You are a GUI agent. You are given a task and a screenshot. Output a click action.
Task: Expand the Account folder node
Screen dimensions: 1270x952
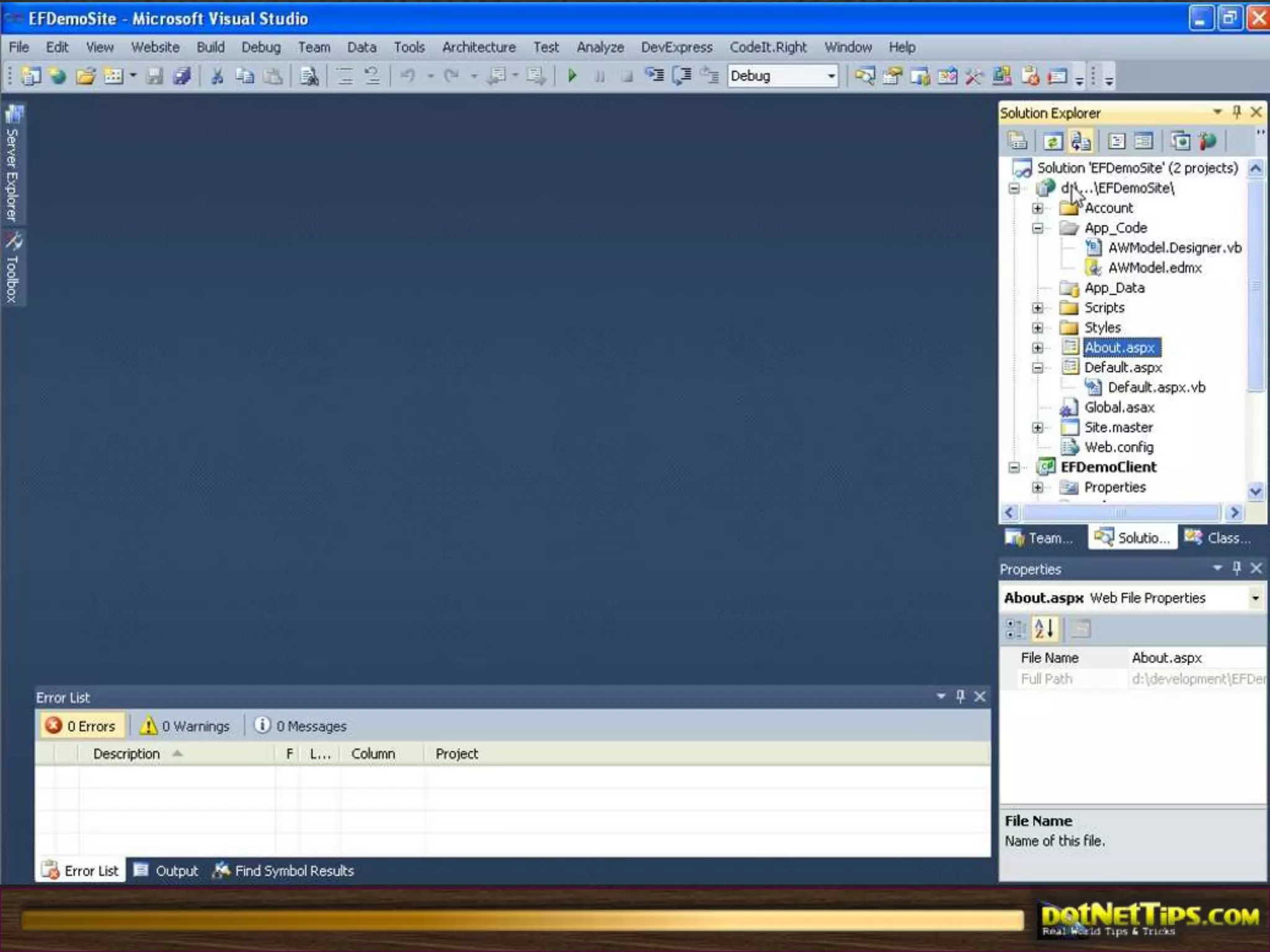pos(1037,208)
